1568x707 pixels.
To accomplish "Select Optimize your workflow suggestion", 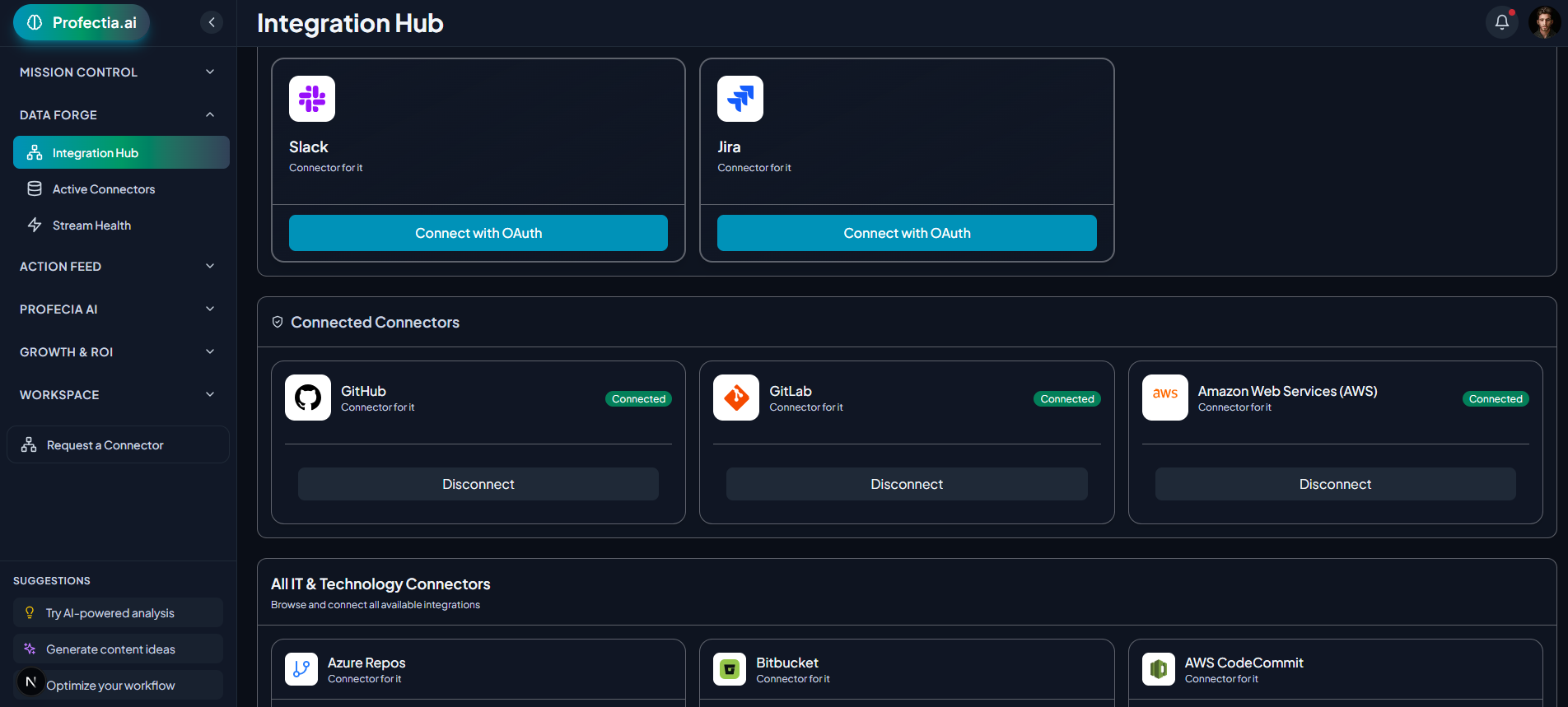I will click(118, 685).
